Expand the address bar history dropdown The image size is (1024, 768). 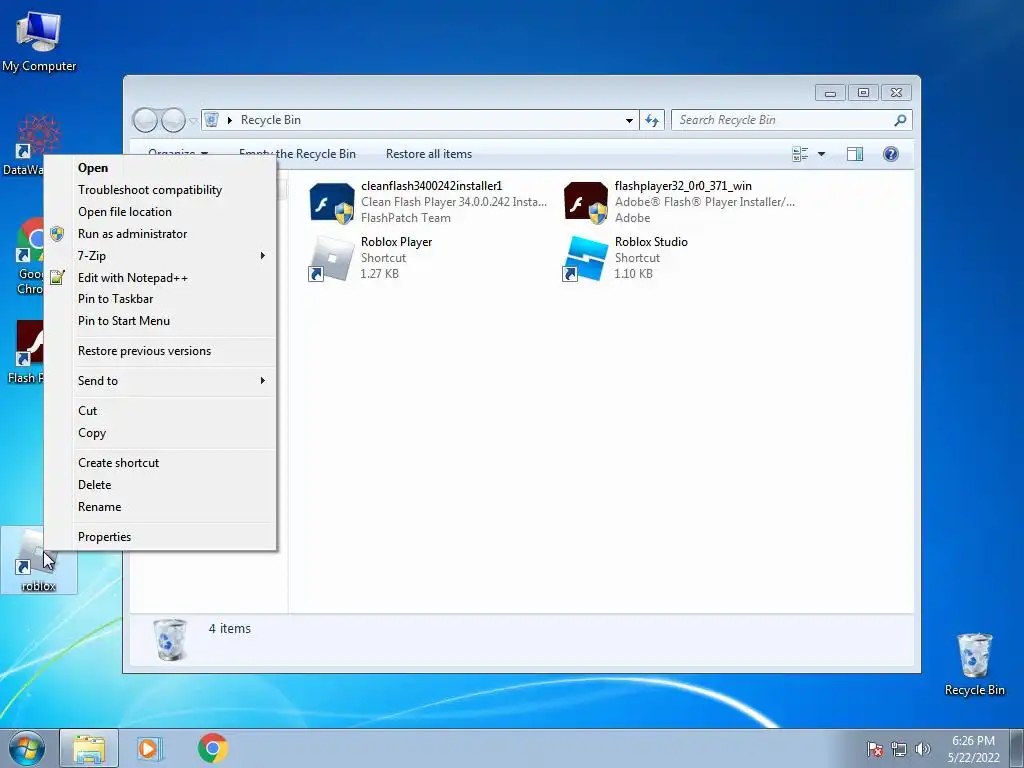click(629, 120)
